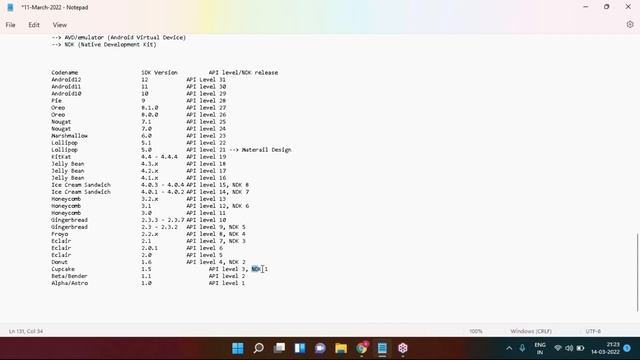Viewport: 640px width, 360px height.
Task: Click the Wi-Fi network icon
Action: pos(558,348)
